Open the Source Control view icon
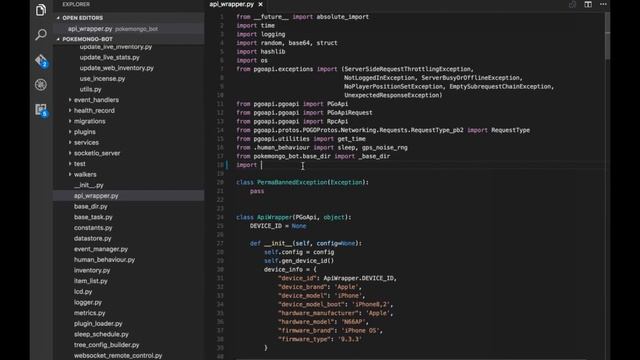This screenshot has width=640, height=360. 41,60
